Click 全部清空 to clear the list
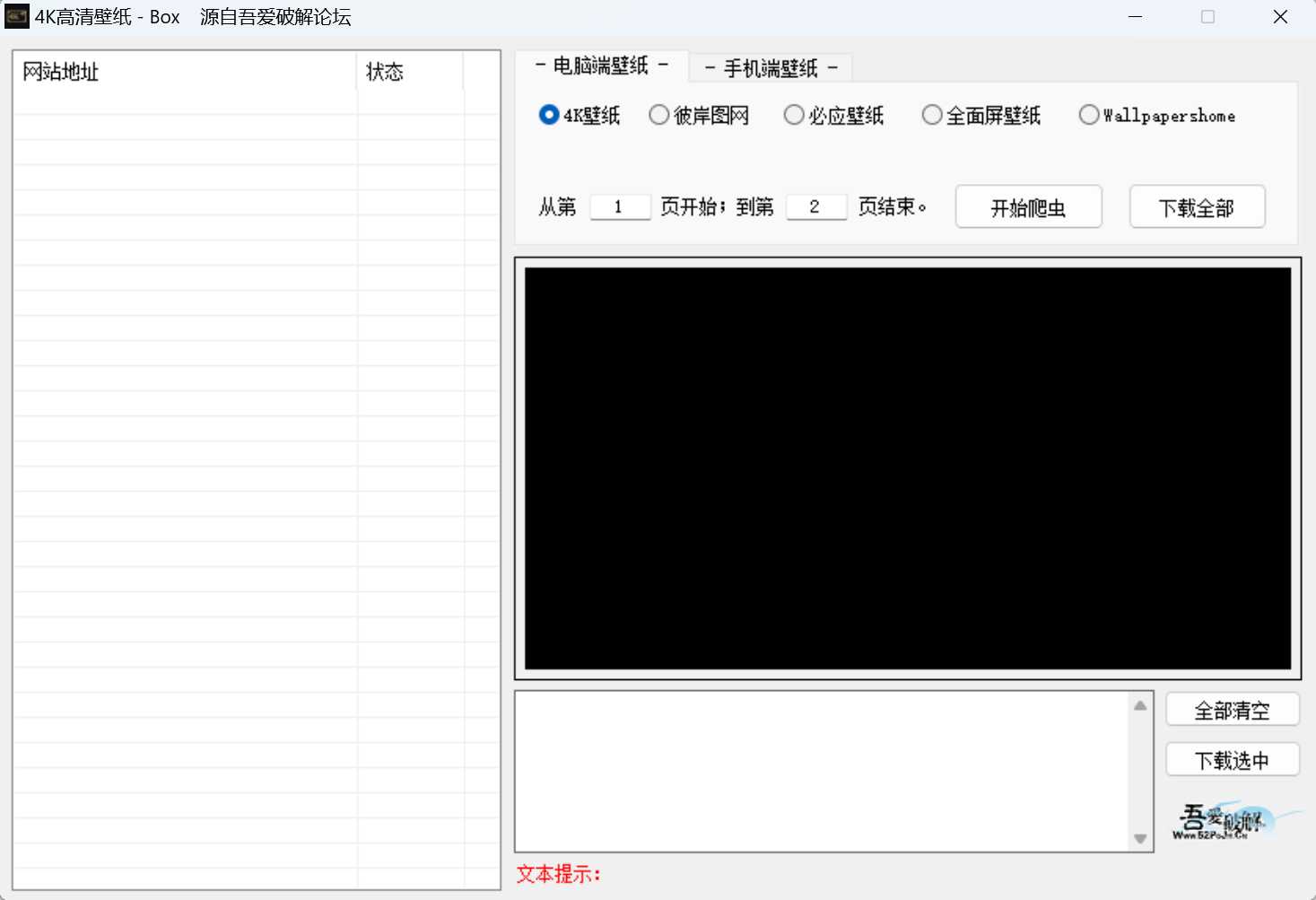The image size is (1316, 900). (1232, 711)
